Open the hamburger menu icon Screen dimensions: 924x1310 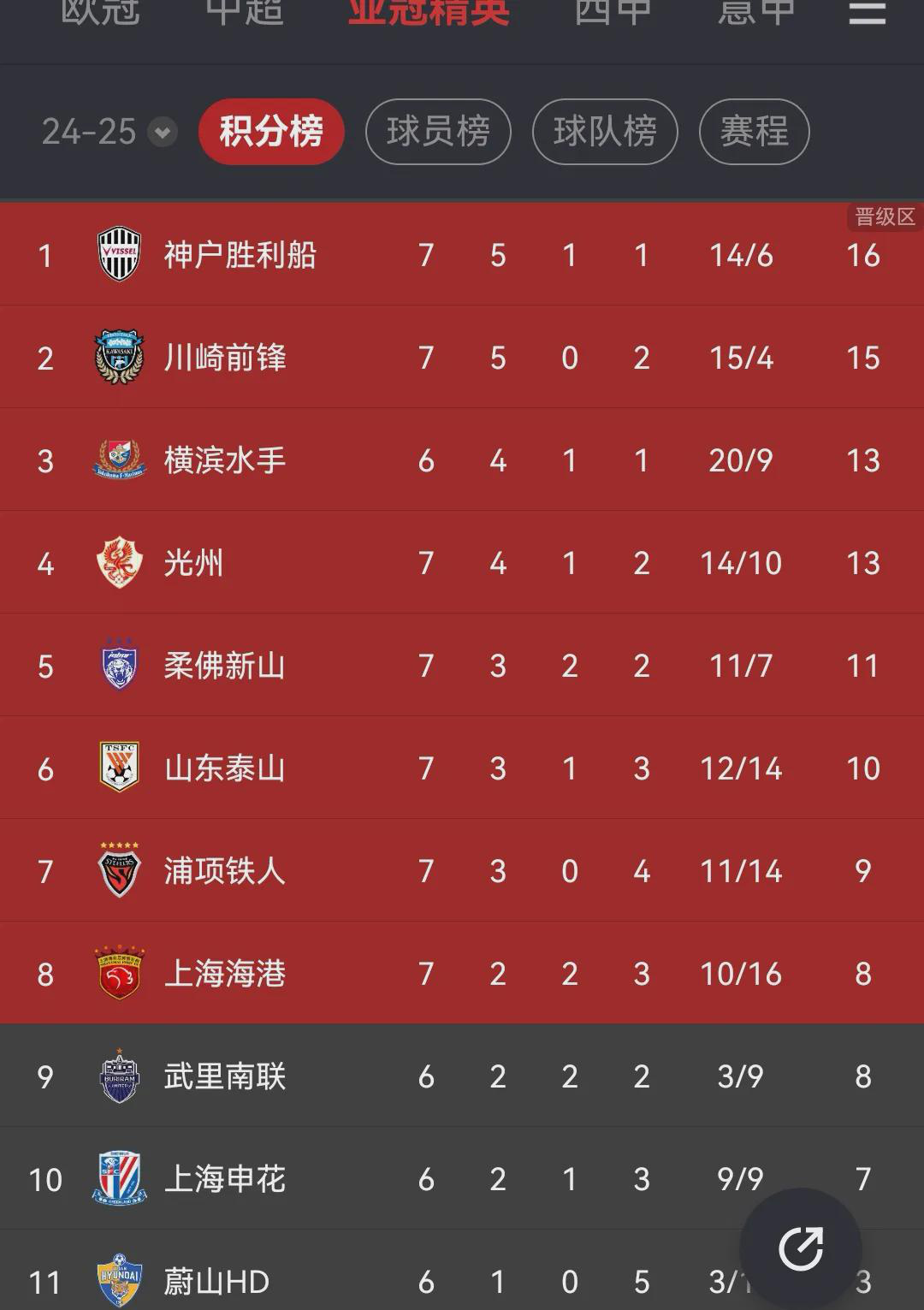(x=867, y=12)
